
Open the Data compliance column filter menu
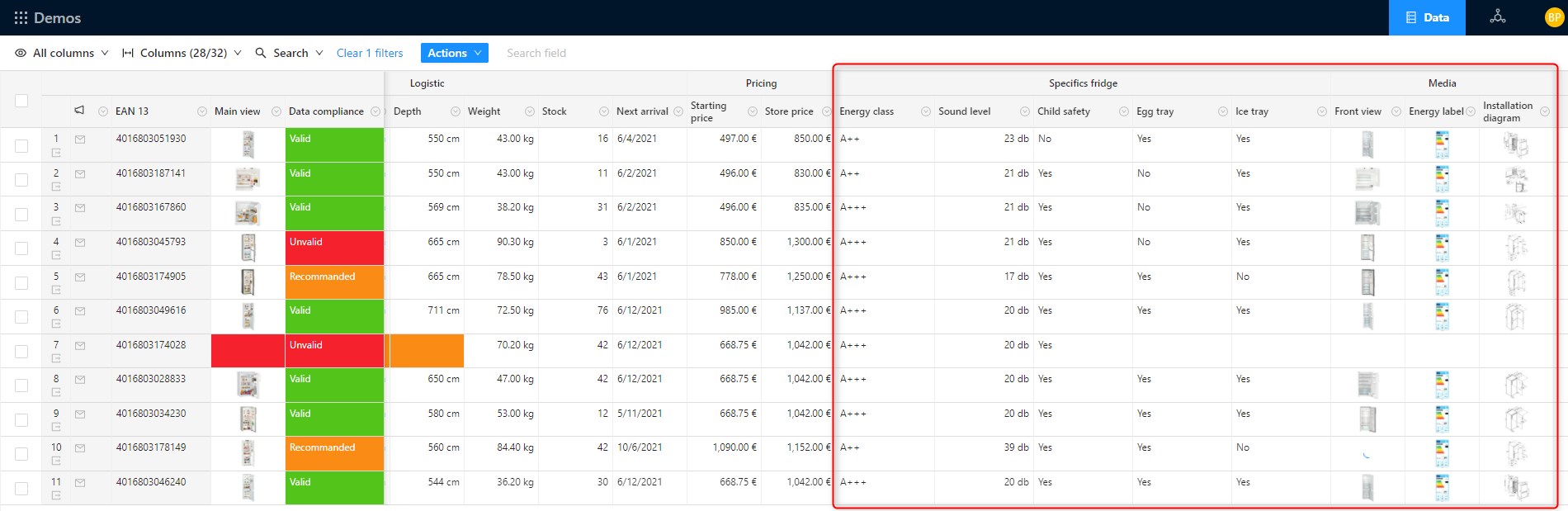click(x=375, y=111)
